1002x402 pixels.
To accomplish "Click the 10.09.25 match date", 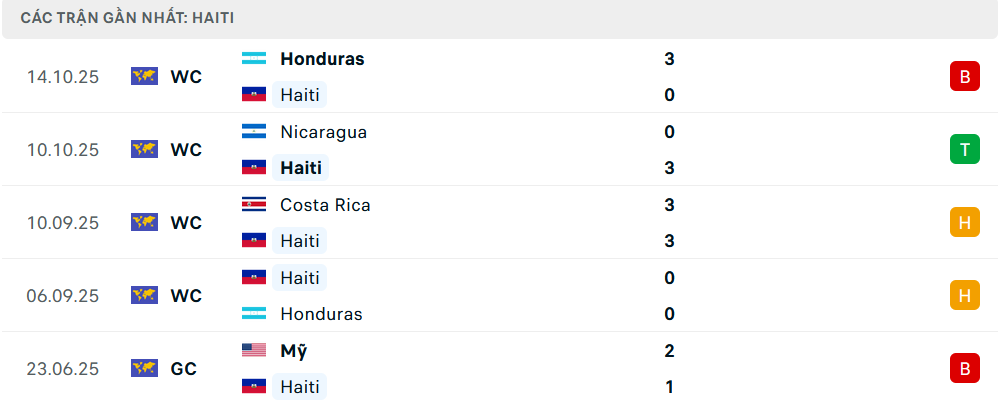I will [x=63, y=223].
